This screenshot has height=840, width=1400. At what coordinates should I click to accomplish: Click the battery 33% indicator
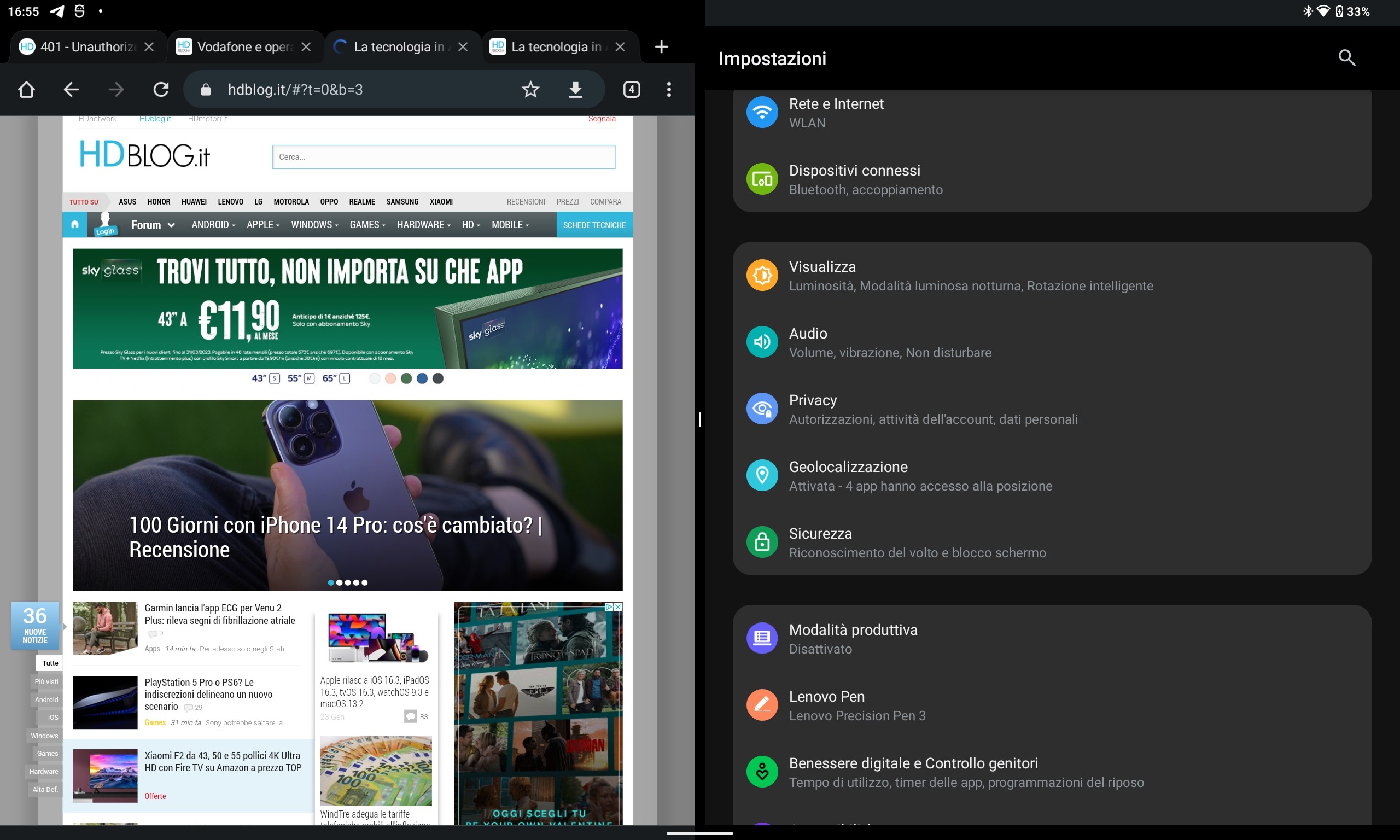pyautogui.click(x=1353, y=11)
